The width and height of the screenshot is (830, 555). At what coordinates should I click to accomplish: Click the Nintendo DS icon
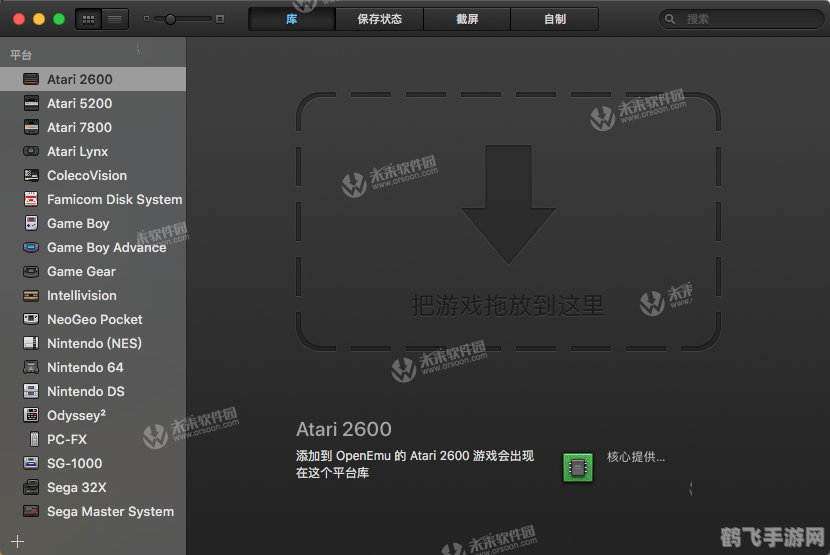point(31,391)
